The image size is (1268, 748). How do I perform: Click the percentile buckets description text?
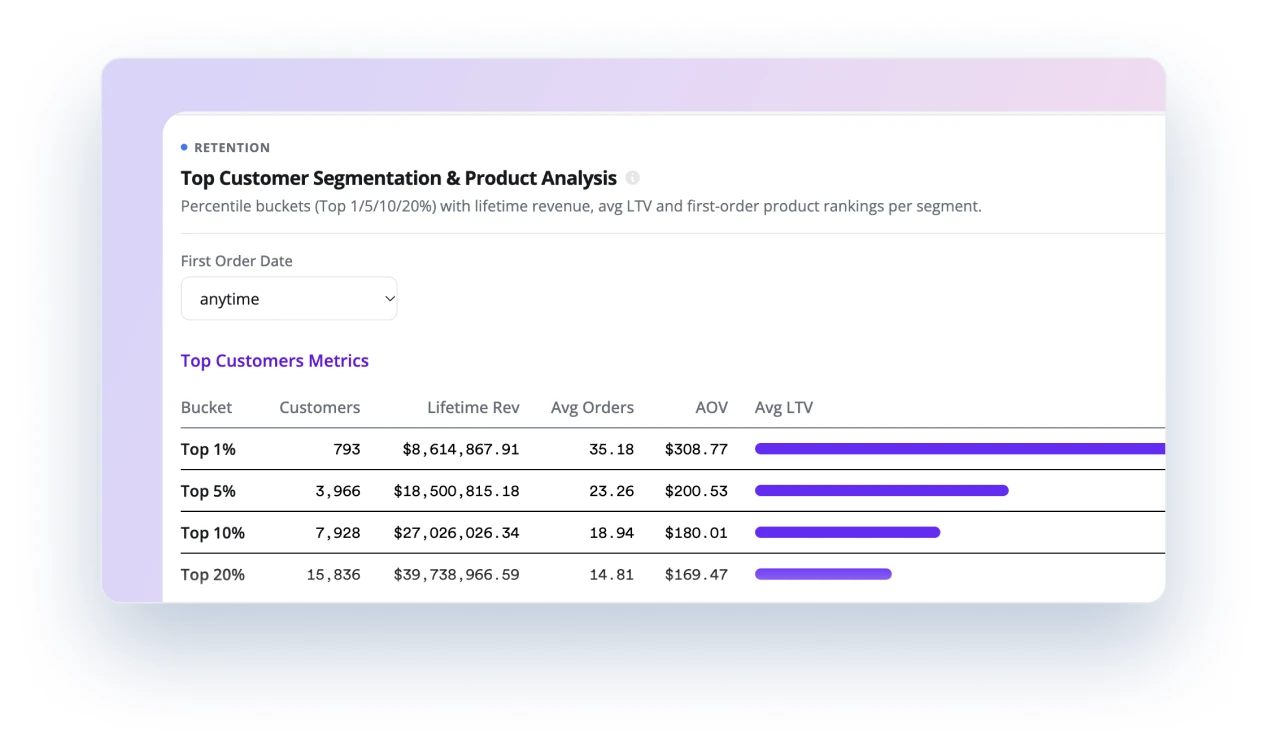[581, 207]
